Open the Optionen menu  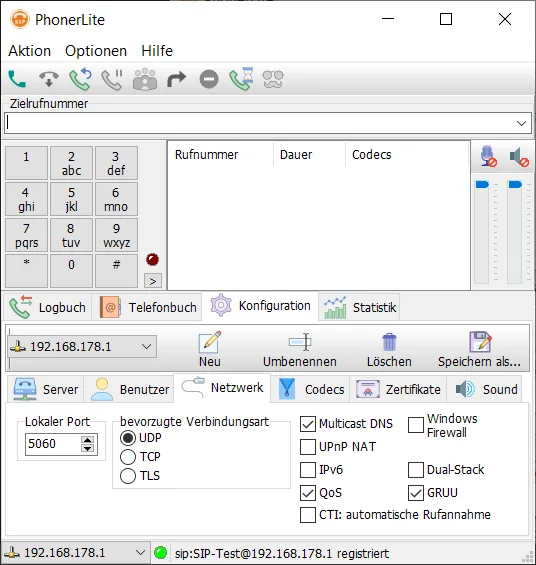[x=96, y=51]
